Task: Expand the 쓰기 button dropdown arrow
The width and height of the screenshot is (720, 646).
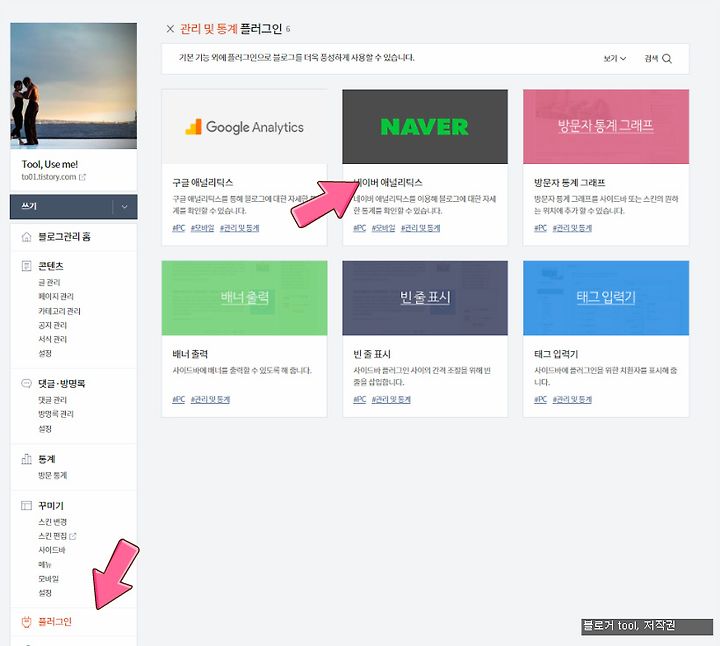Action: pos(124,207)
